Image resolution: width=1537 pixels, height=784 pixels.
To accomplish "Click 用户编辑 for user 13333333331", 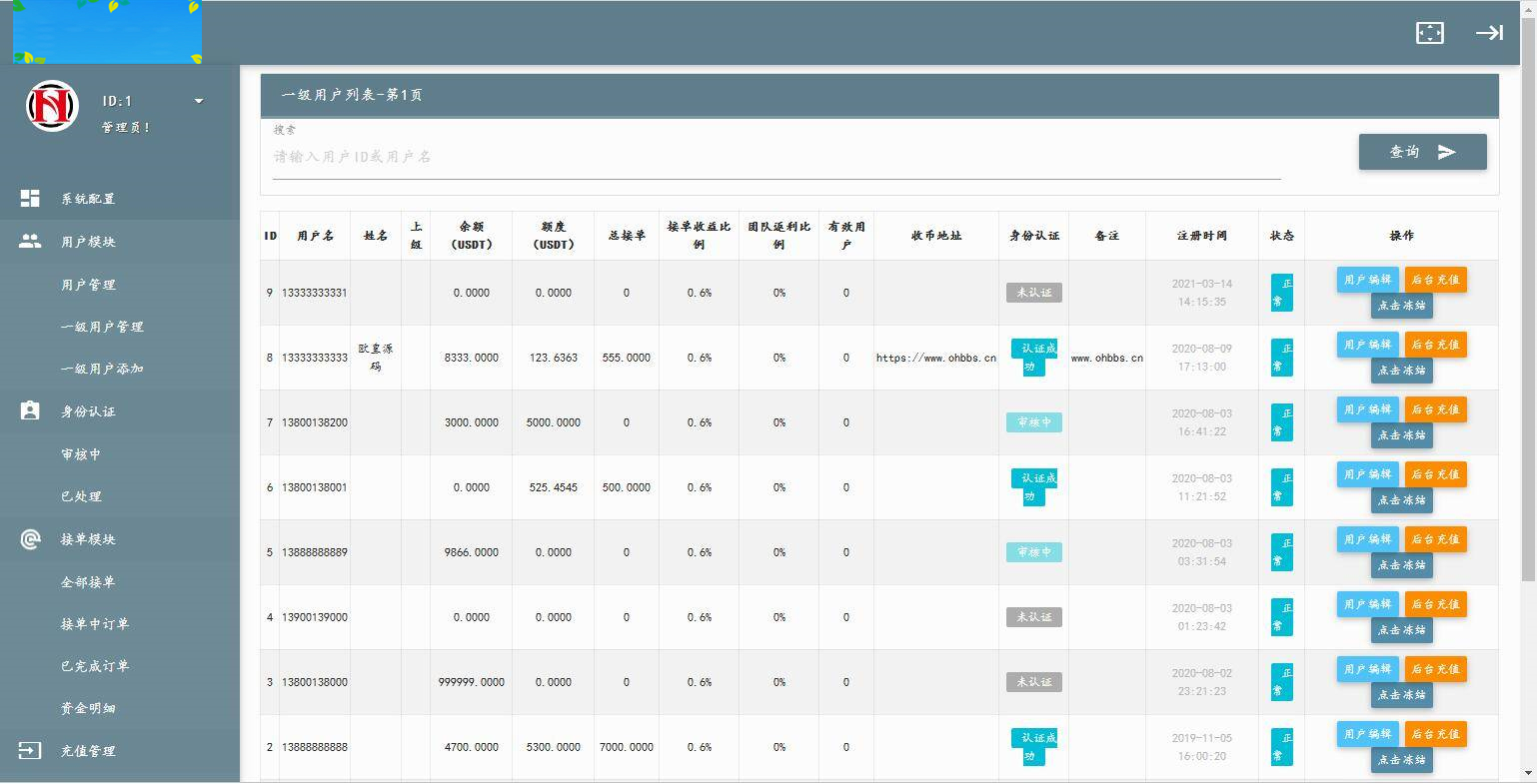I will pos(1367,280).
